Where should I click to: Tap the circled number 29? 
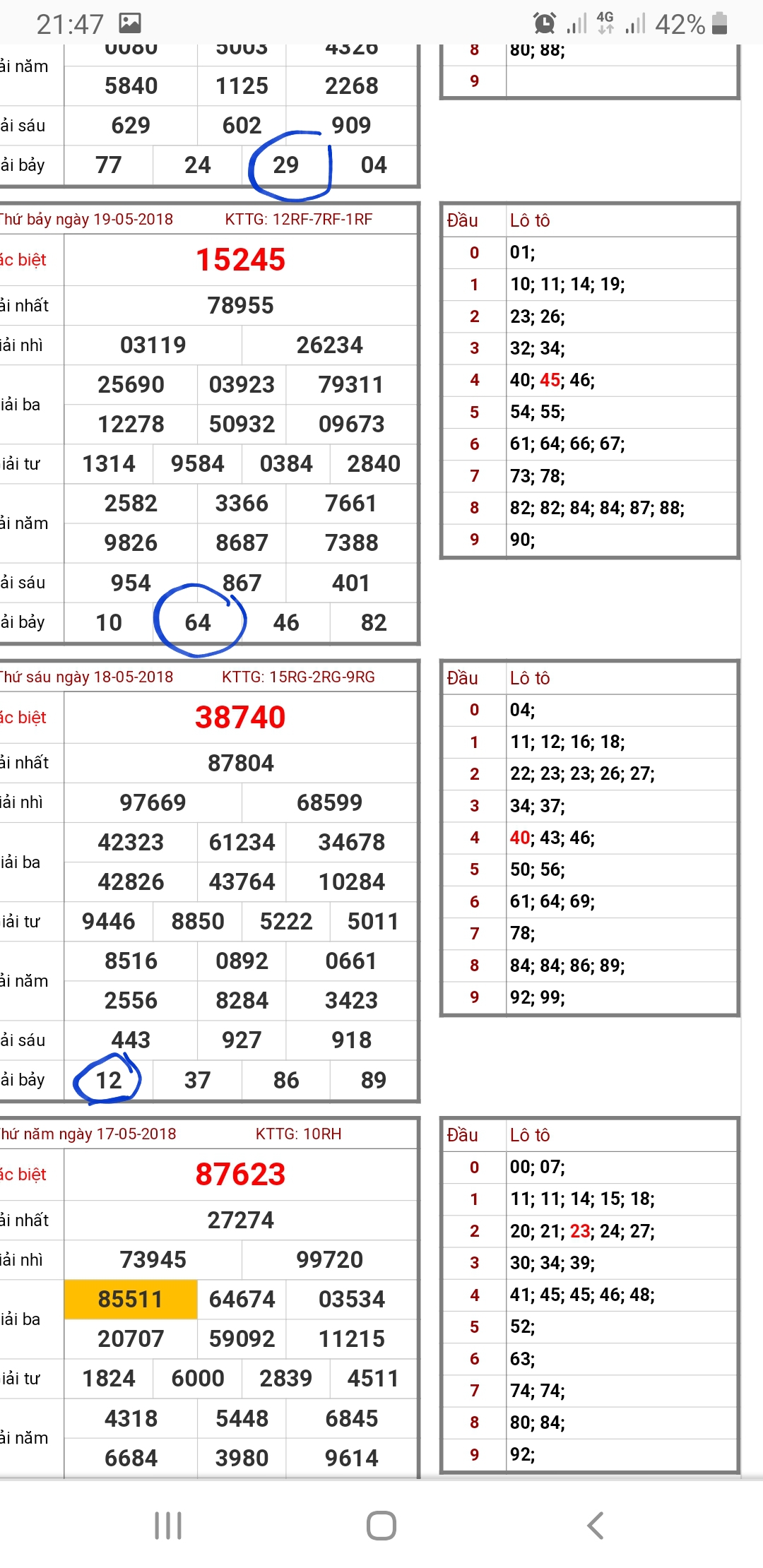(285, 165)
